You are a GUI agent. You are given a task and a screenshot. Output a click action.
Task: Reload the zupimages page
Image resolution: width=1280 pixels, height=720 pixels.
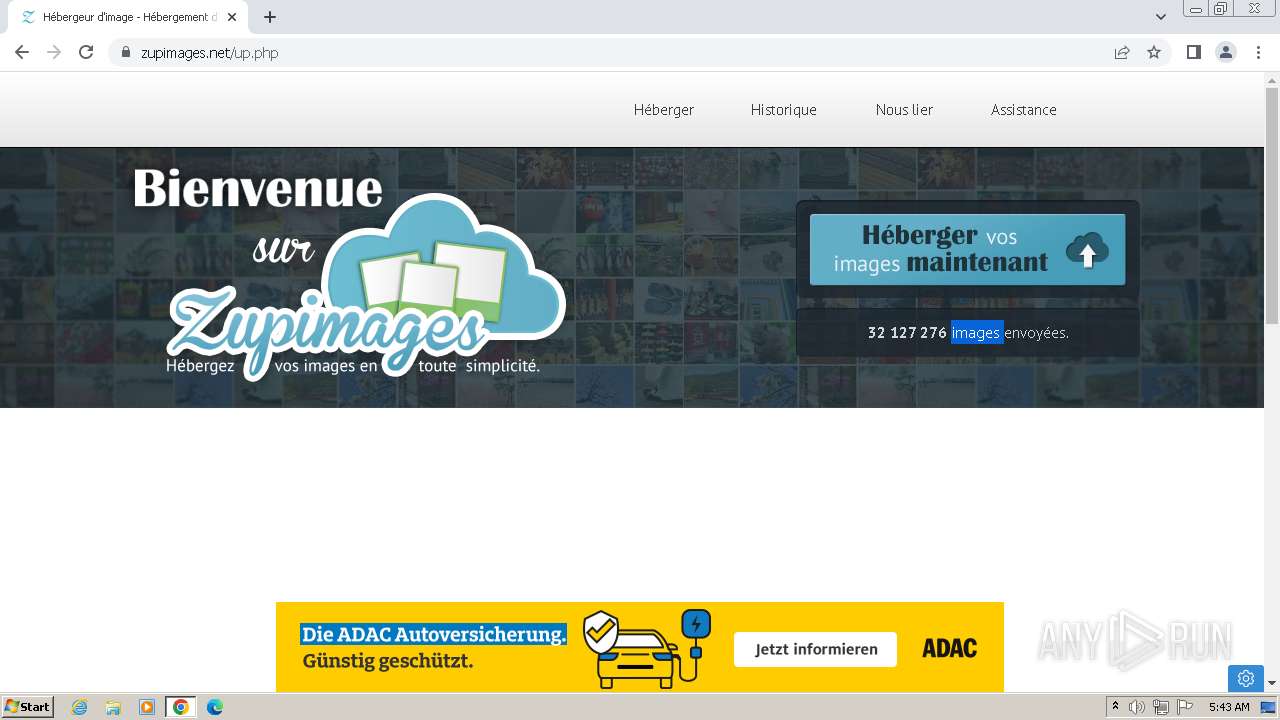pyautogui.click(x=86, y=52)
